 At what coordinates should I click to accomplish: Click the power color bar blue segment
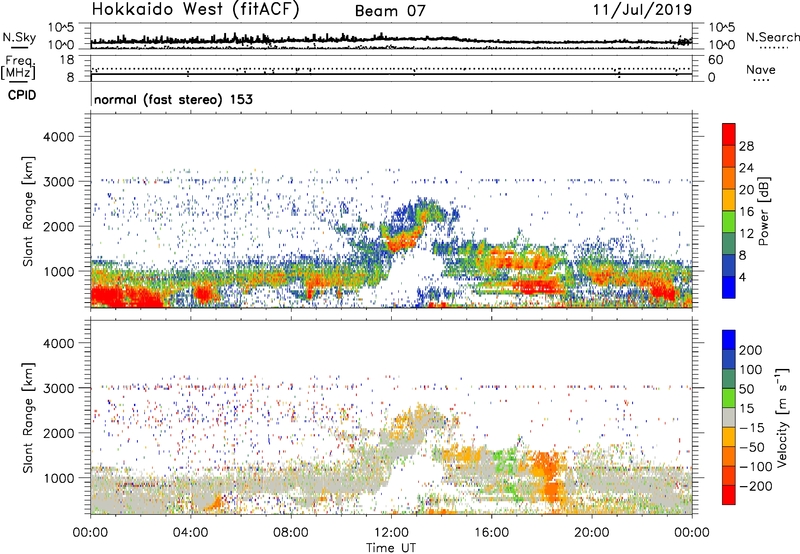(x=729, y=287)
